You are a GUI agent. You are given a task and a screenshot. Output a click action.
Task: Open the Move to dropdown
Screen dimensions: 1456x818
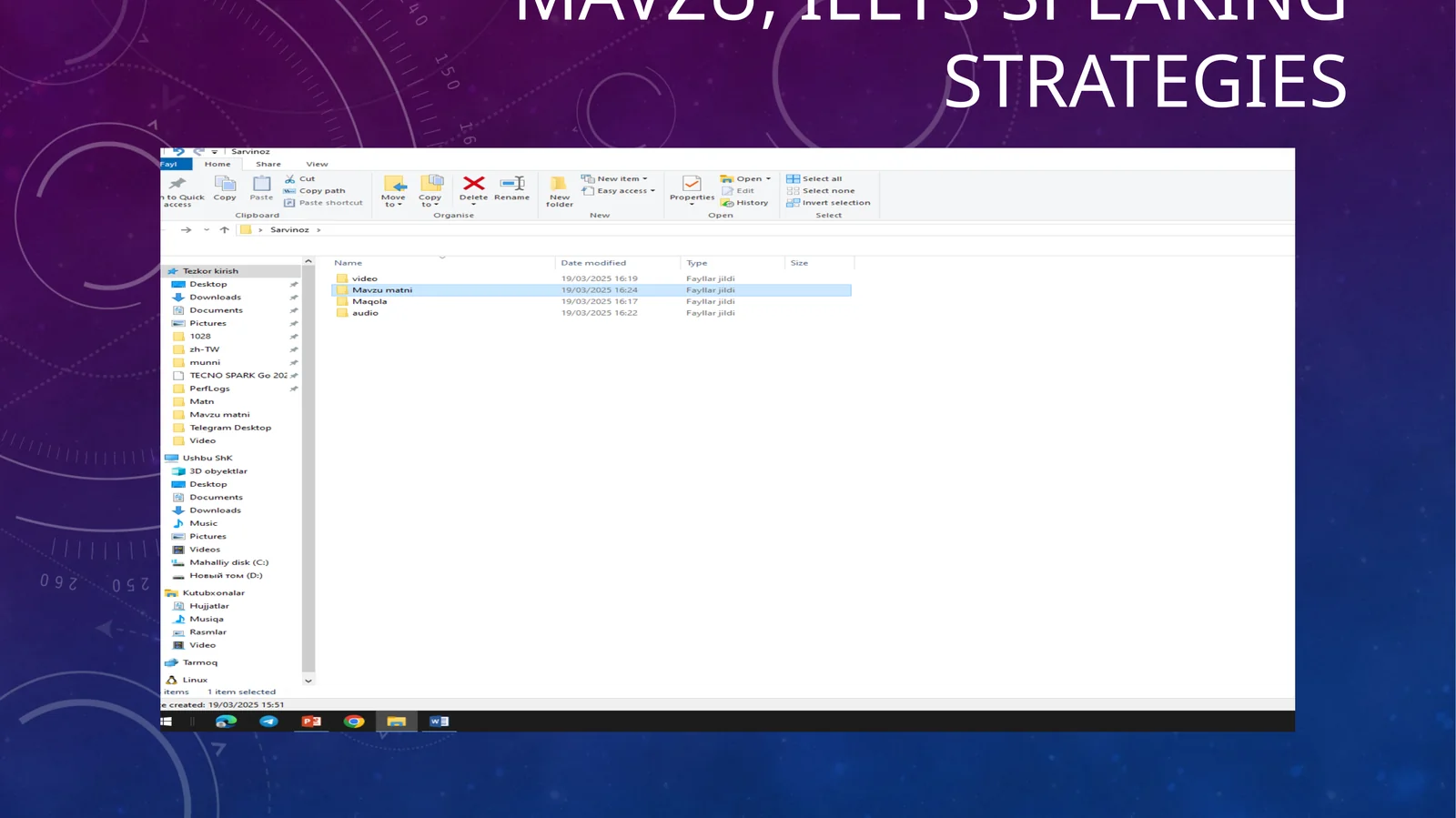[x=393, y=191]
